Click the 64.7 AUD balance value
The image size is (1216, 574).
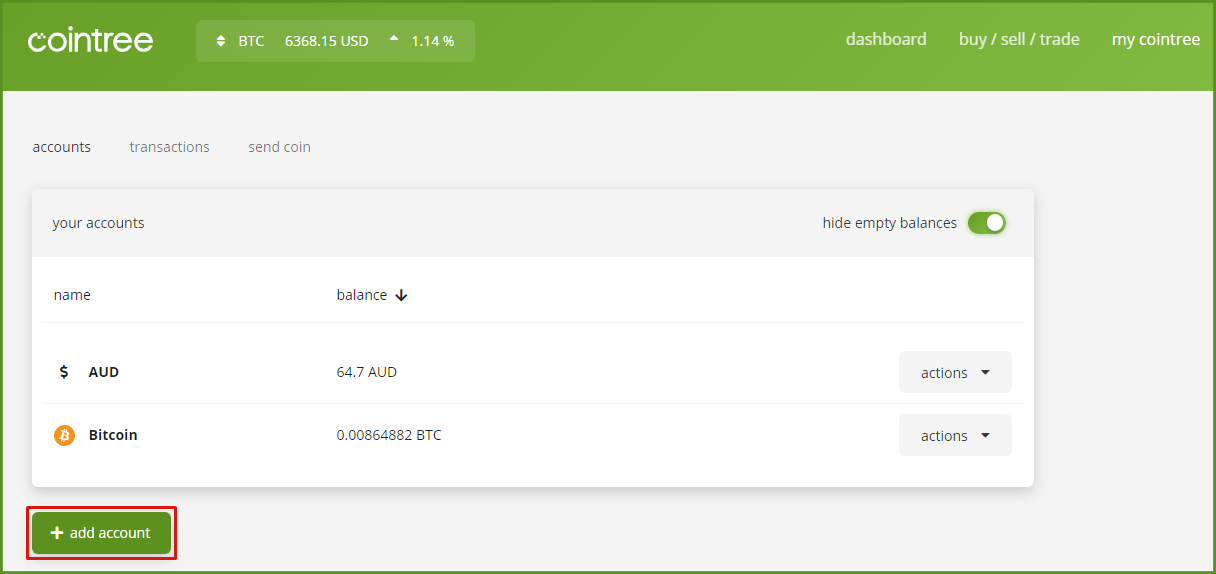pyautogui.click(x=367, y=372)
